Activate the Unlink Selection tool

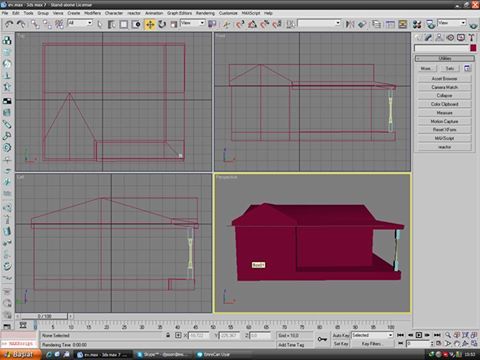47,24
